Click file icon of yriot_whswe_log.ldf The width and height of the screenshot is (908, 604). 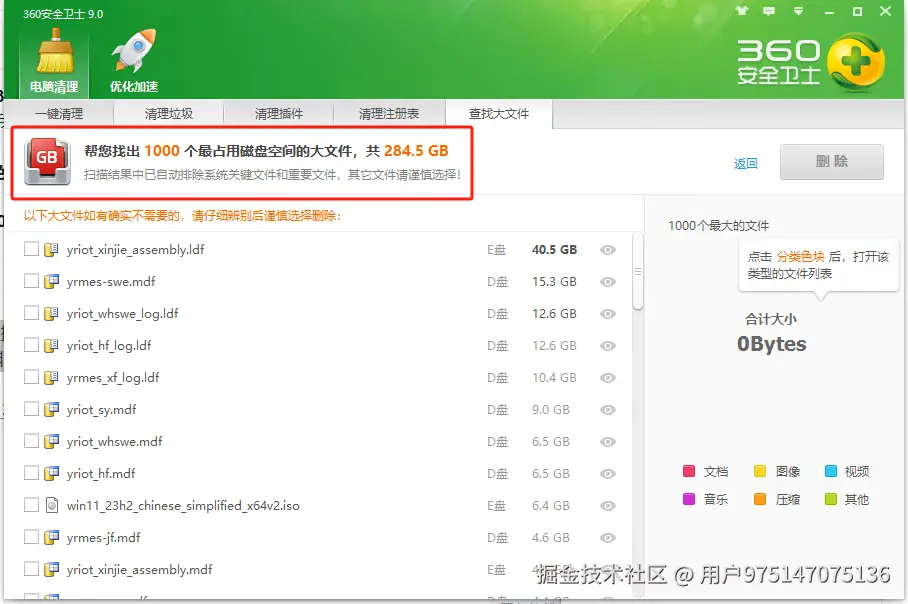click(x=52, y=313)
